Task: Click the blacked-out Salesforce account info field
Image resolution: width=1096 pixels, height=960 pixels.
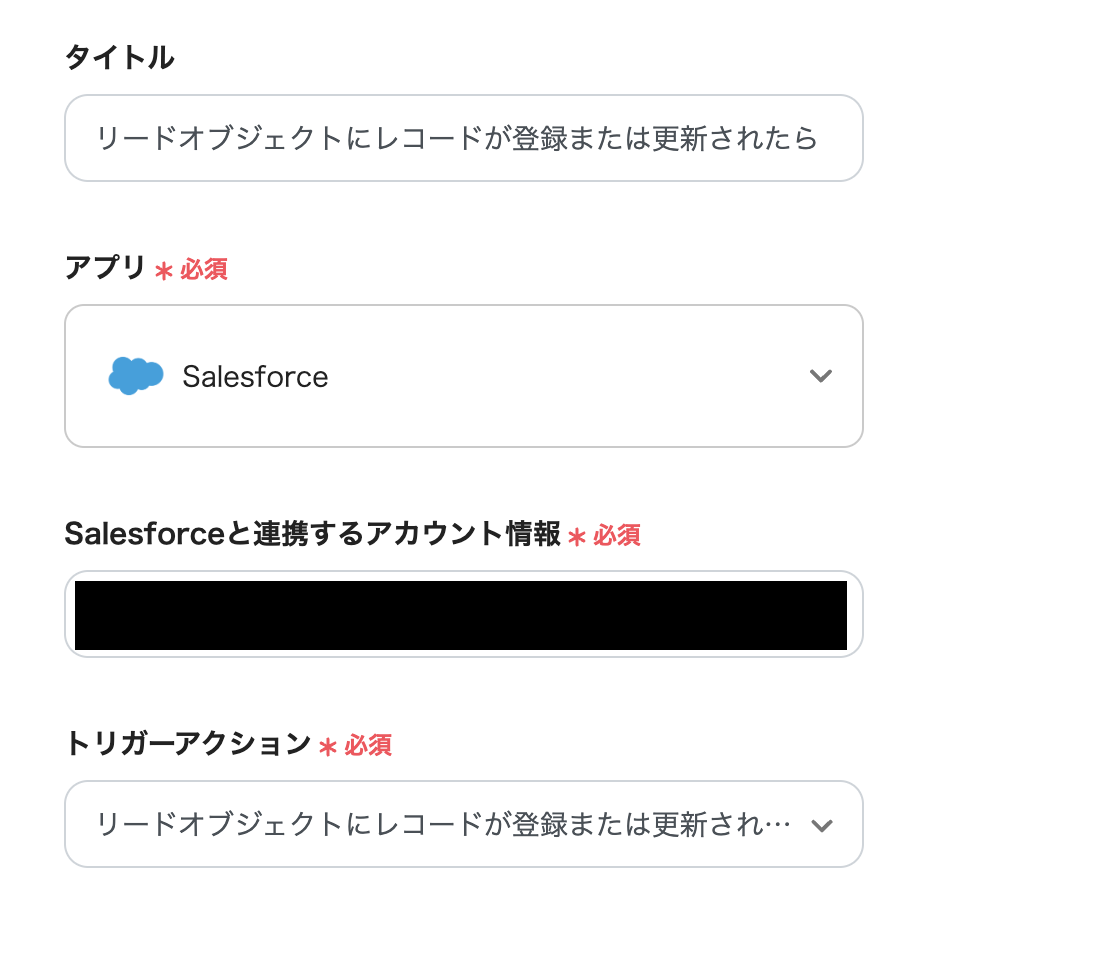Action: (x=461, y=615)
